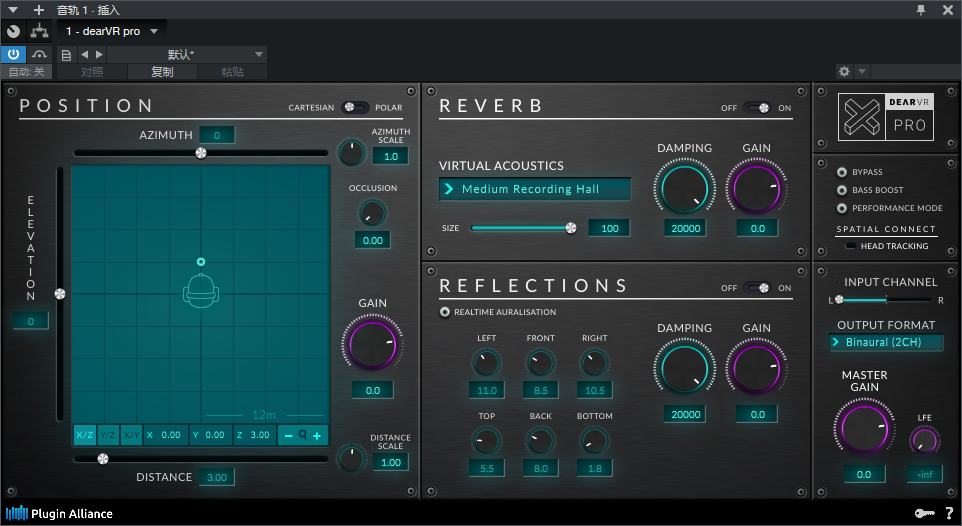Click the Master Gain knob
Screen dimensions: 962x526
tap(864, 429)
